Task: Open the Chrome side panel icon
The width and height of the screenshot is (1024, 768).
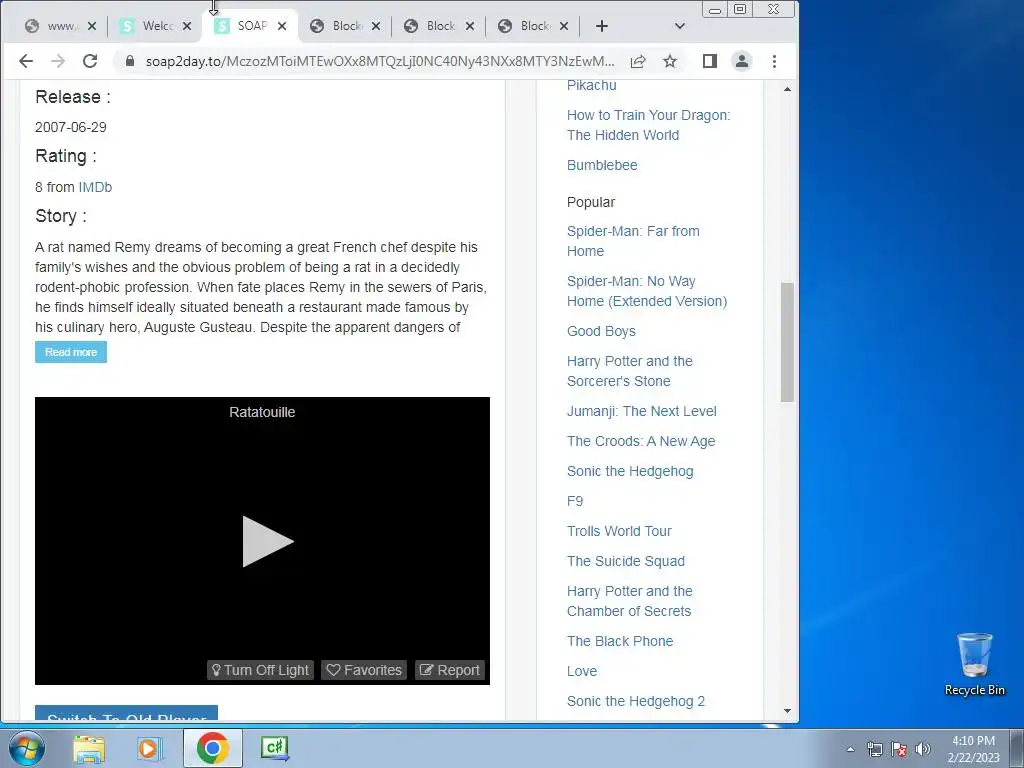Action: pyautogui.click(x=710, y=61)
